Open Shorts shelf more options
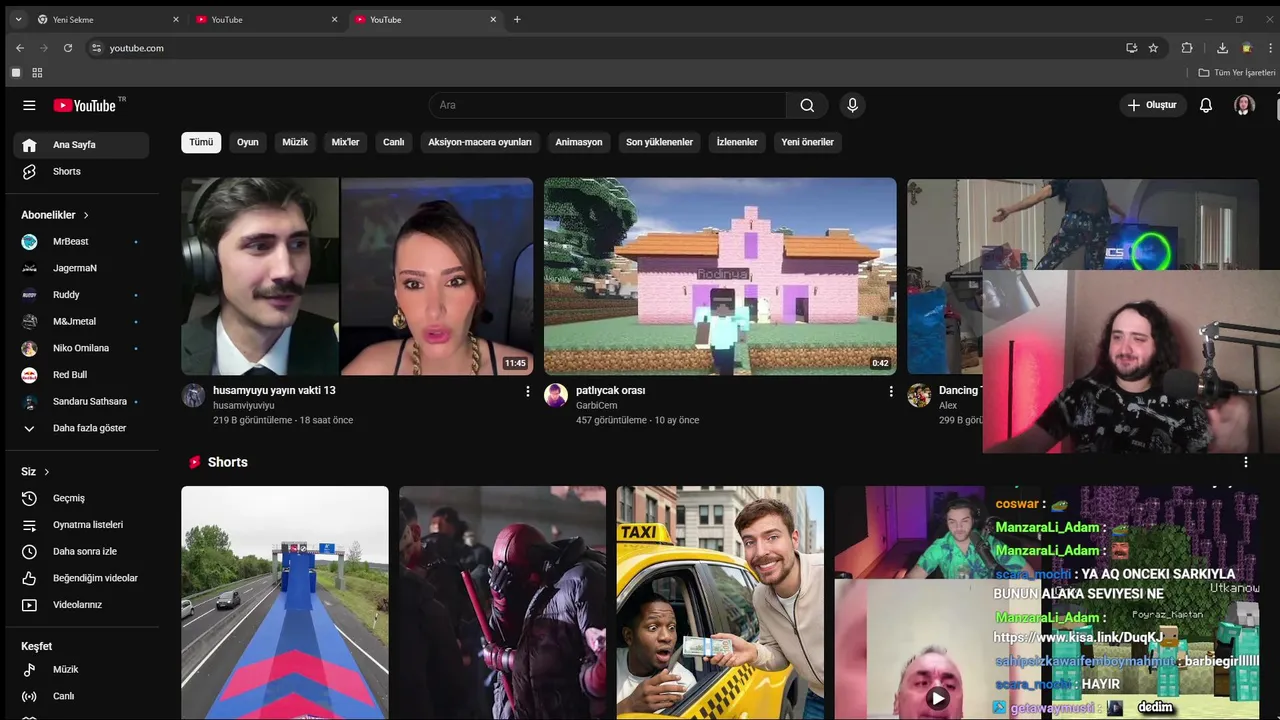This screenshot has width=1280, height=720. 1246,462
